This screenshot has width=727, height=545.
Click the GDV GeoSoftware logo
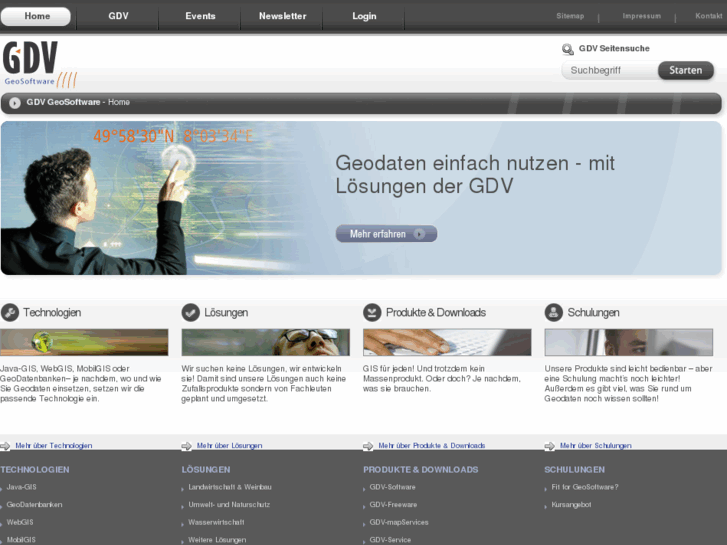click(x=39, y=64)
